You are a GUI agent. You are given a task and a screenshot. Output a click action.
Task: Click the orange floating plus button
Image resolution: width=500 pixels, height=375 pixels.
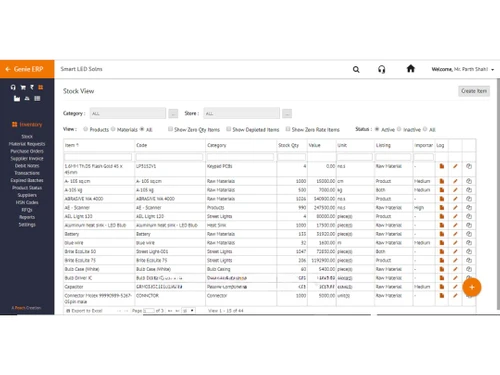pos(472,287)
